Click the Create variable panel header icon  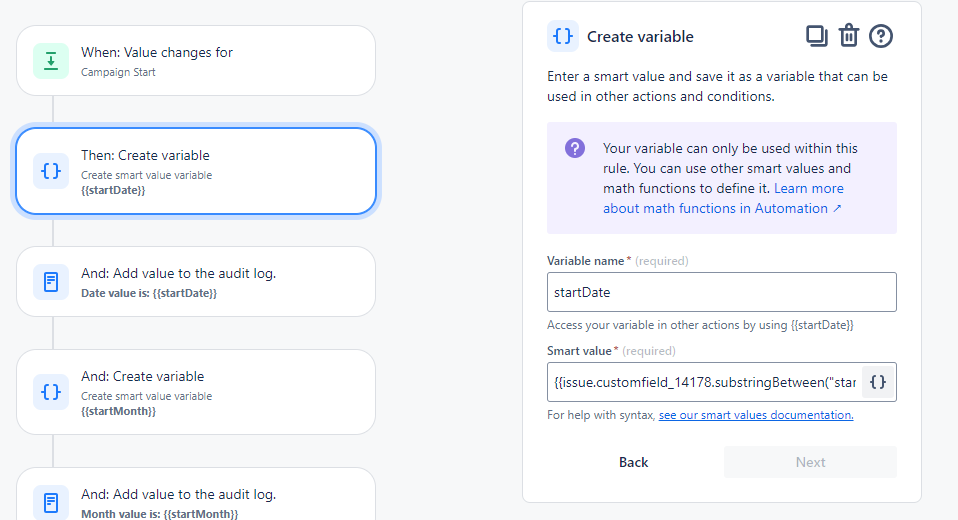563,36
